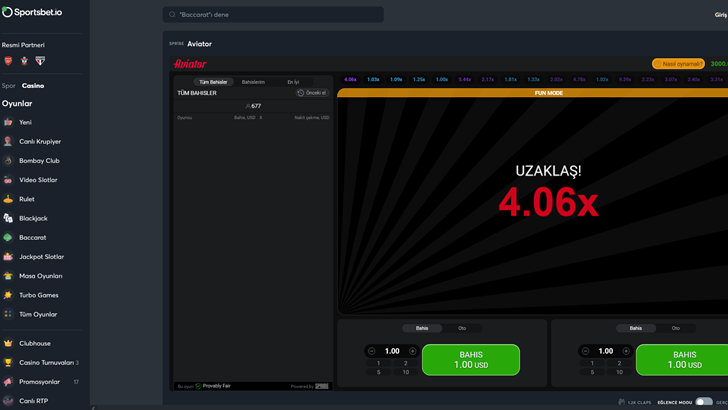This screenshot has width=728, height=410.
Task: Select Oto mode in left bet panel
Action: [x=462, y=328]
